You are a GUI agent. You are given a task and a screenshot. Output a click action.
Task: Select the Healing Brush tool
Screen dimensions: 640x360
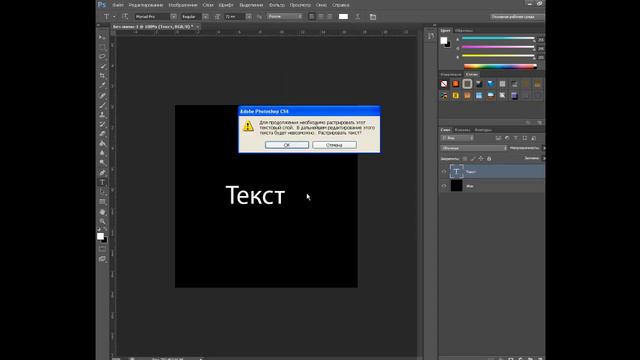point(102,96)
